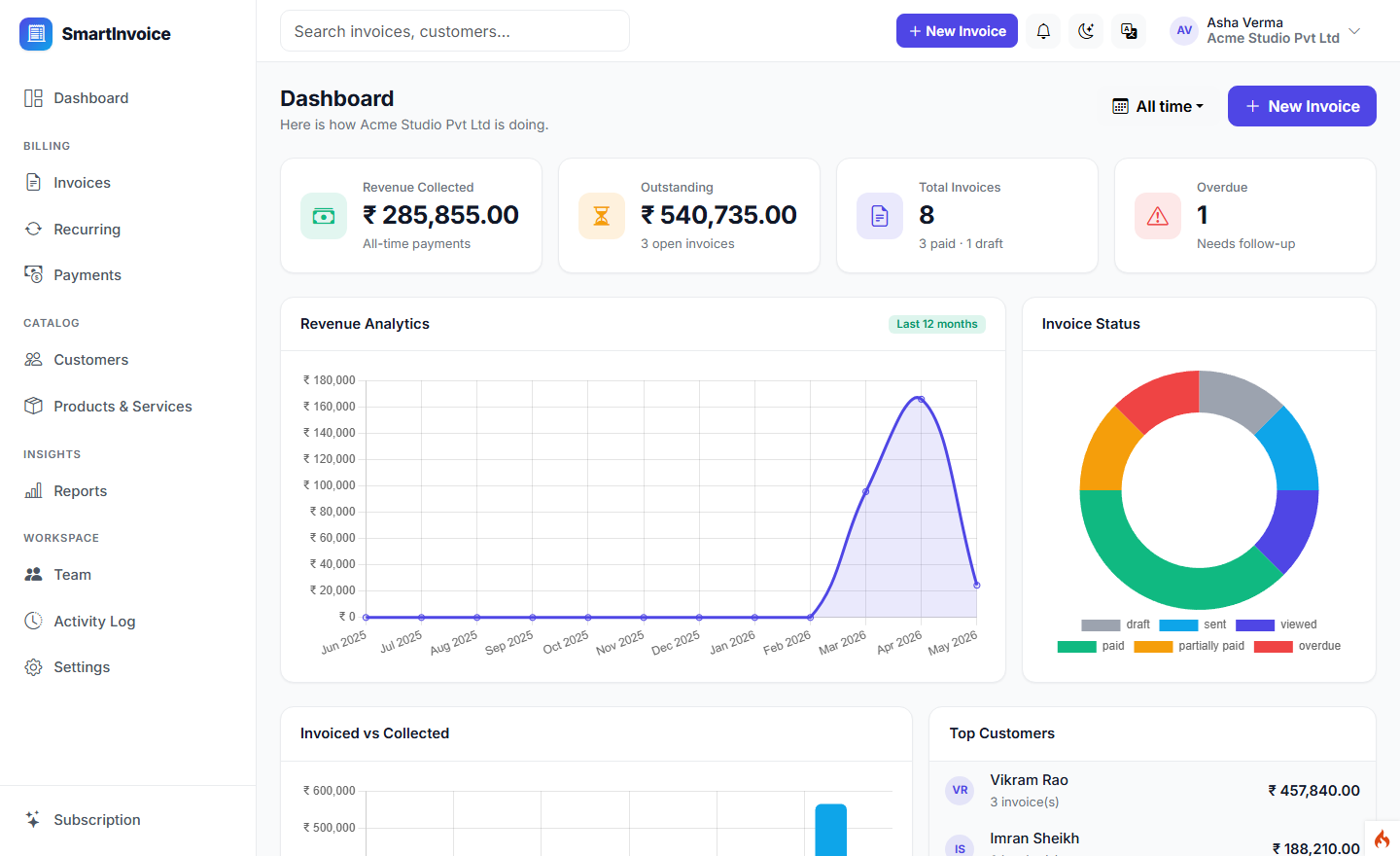
Task: Open the All time date filter
Action: [x=1158, y=106]
